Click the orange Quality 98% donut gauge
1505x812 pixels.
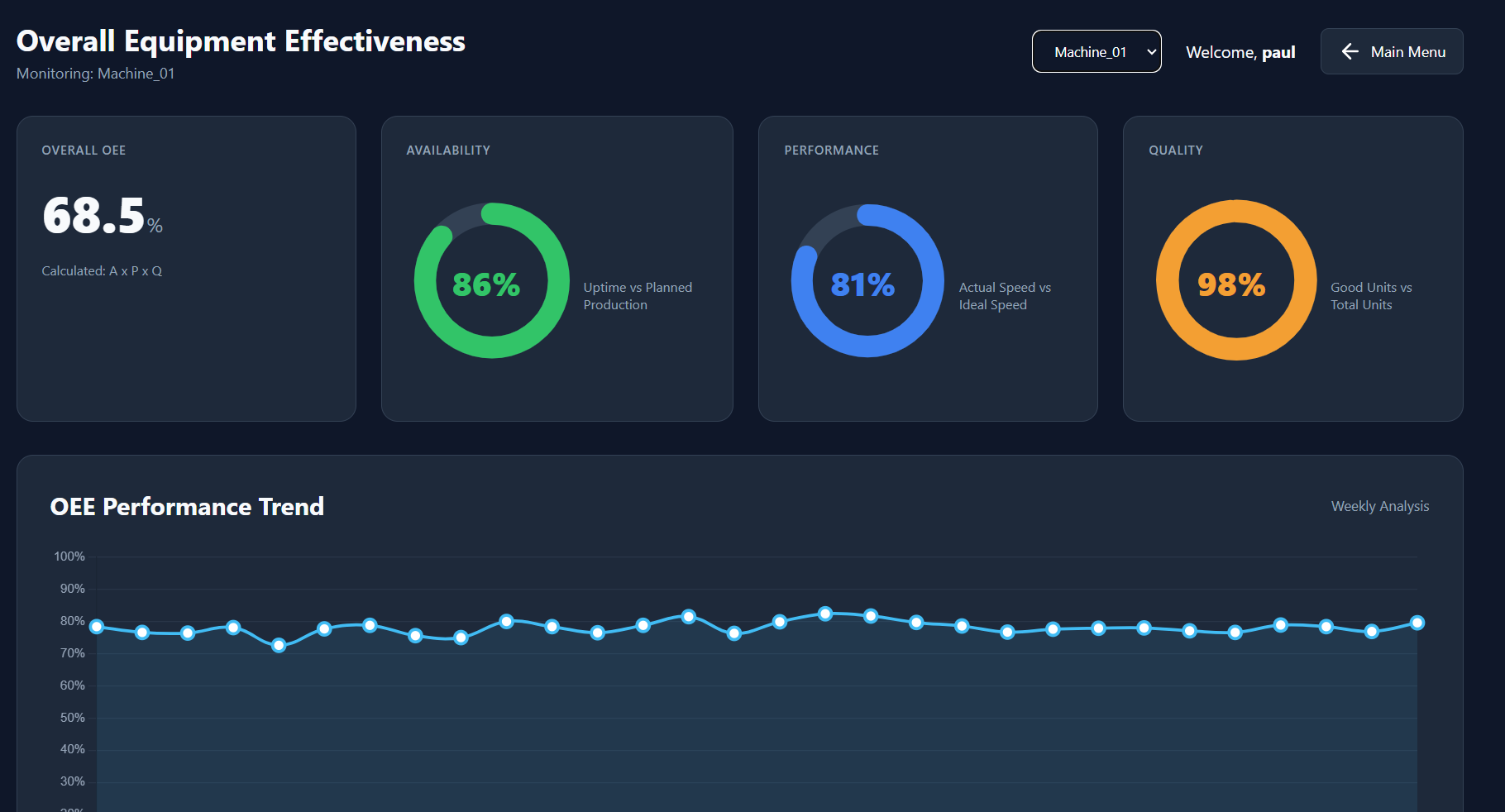1236,280
